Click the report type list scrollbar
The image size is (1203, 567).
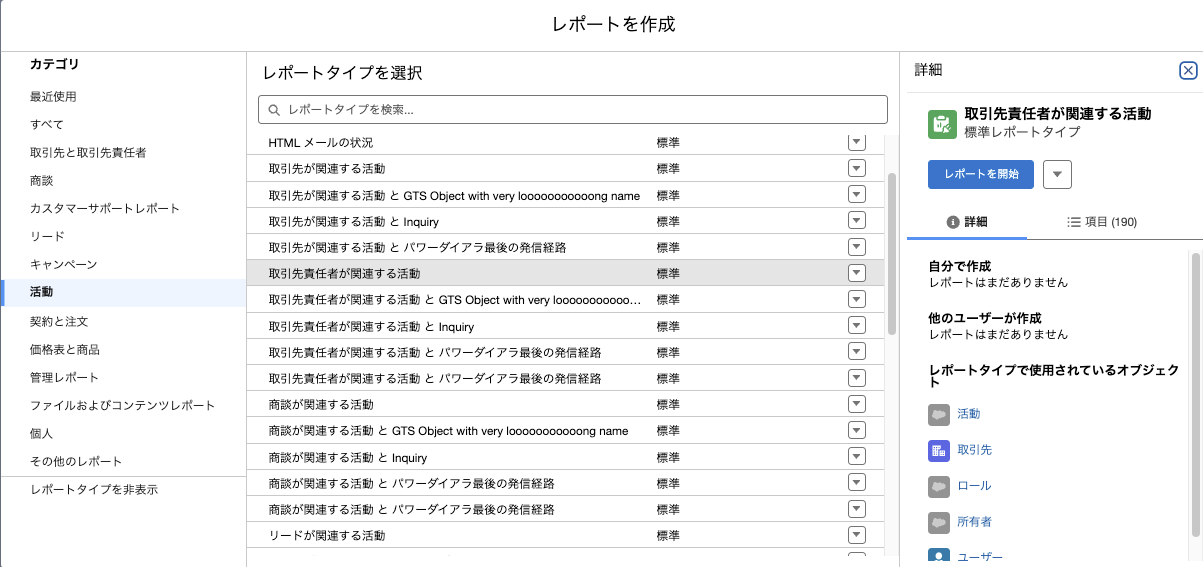coord(892,252)
